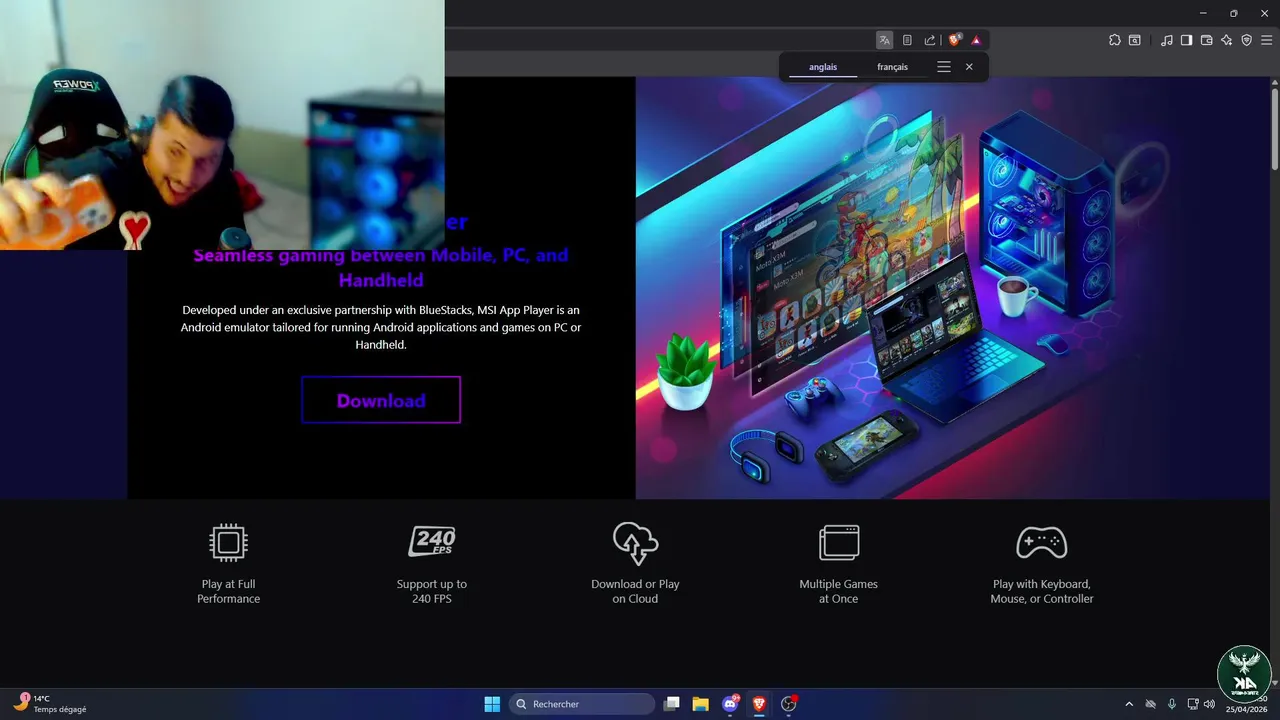The image size is (1280, 720).
Task: Toggle the browser sidebar panel icon
Action: tap(1186, 40)
